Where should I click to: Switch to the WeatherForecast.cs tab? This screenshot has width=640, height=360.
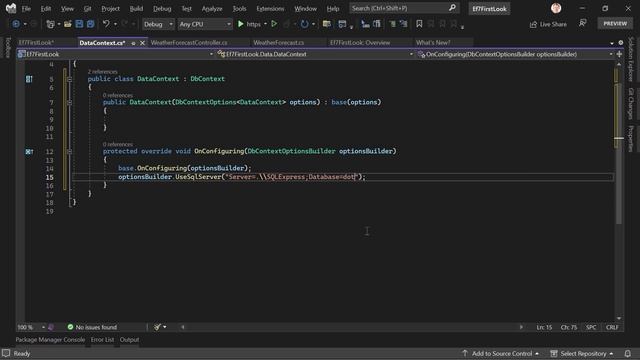[278, 42]
